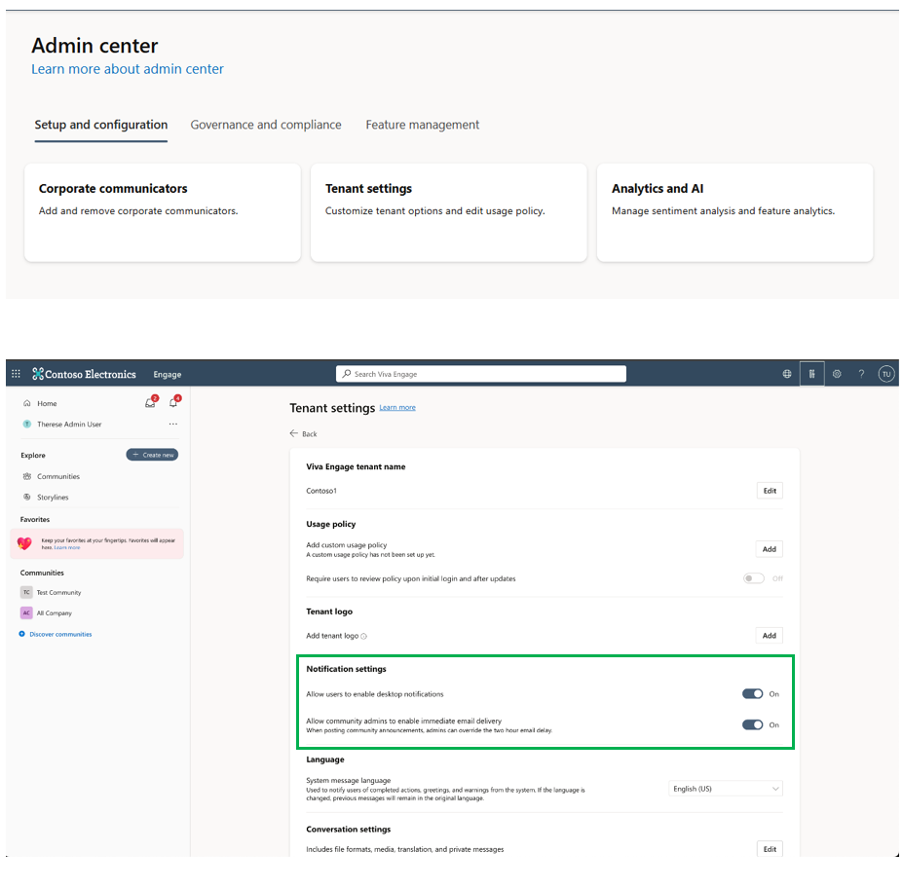Screen dimensions: 904x890
Task: Toggle require users to review policy
Action: (x=753, y=579)
